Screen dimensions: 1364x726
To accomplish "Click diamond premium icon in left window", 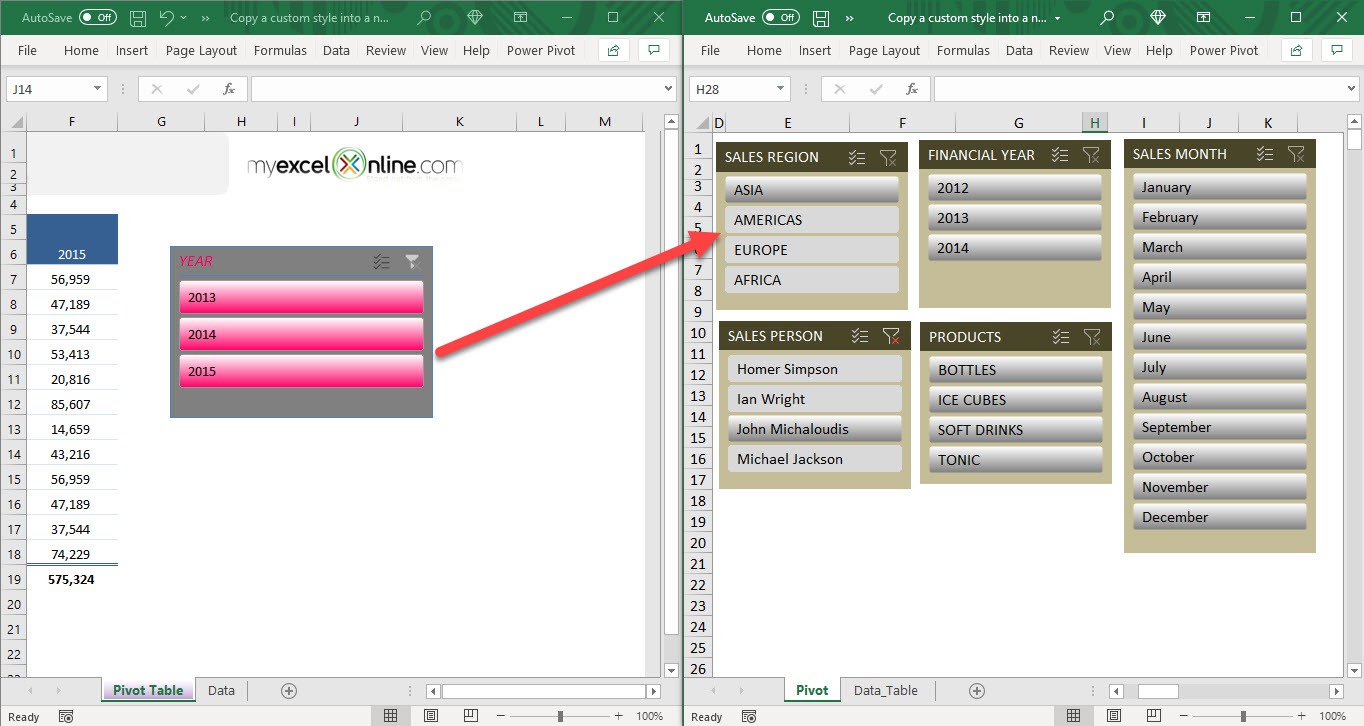I will tap(475, 18).
